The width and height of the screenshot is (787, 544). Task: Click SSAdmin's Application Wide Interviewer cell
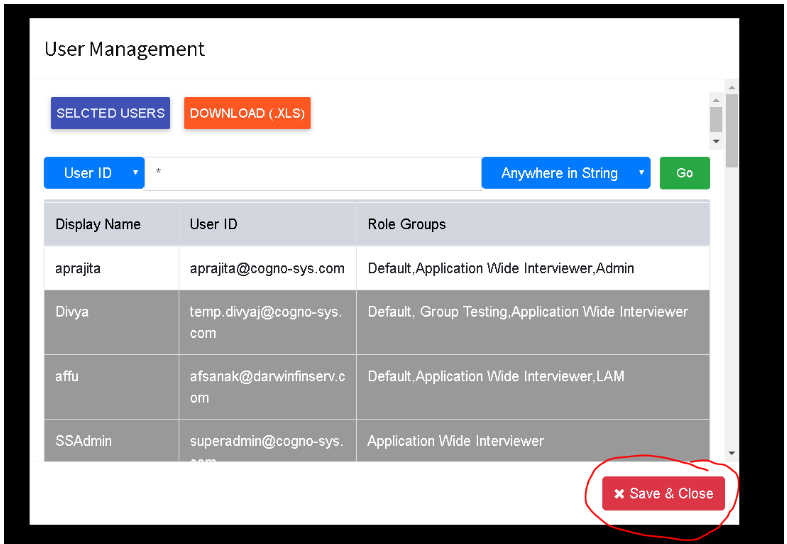click(x=533, y=441)
